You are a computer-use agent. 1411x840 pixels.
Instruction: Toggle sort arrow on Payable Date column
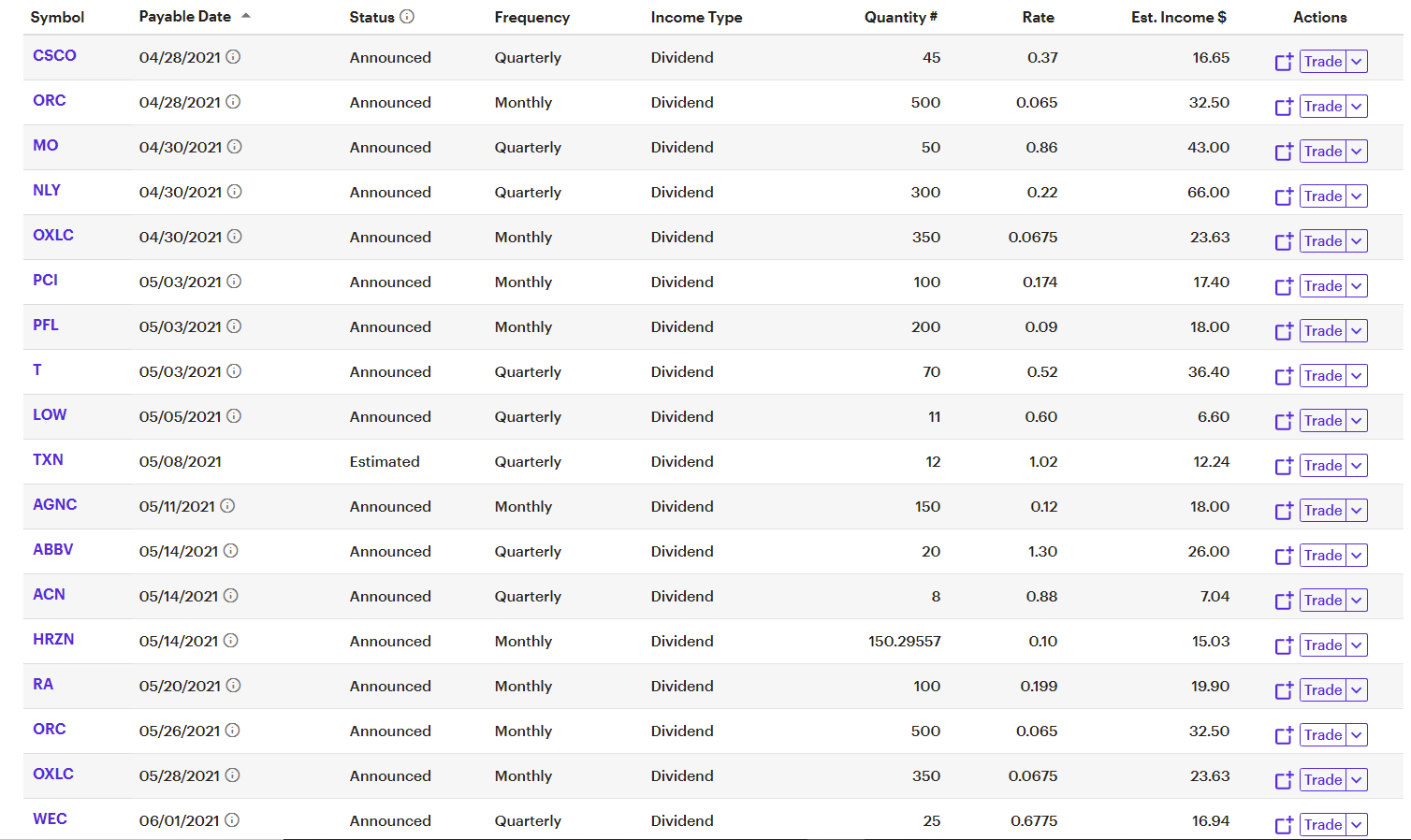tap(246, 16)
